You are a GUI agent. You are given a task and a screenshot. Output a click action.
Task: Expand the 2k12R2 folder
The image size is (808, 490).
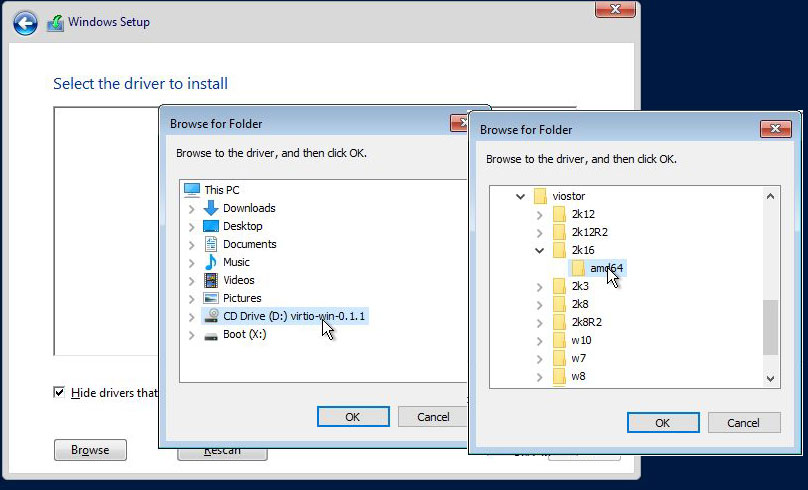click(x=540, y=232)
